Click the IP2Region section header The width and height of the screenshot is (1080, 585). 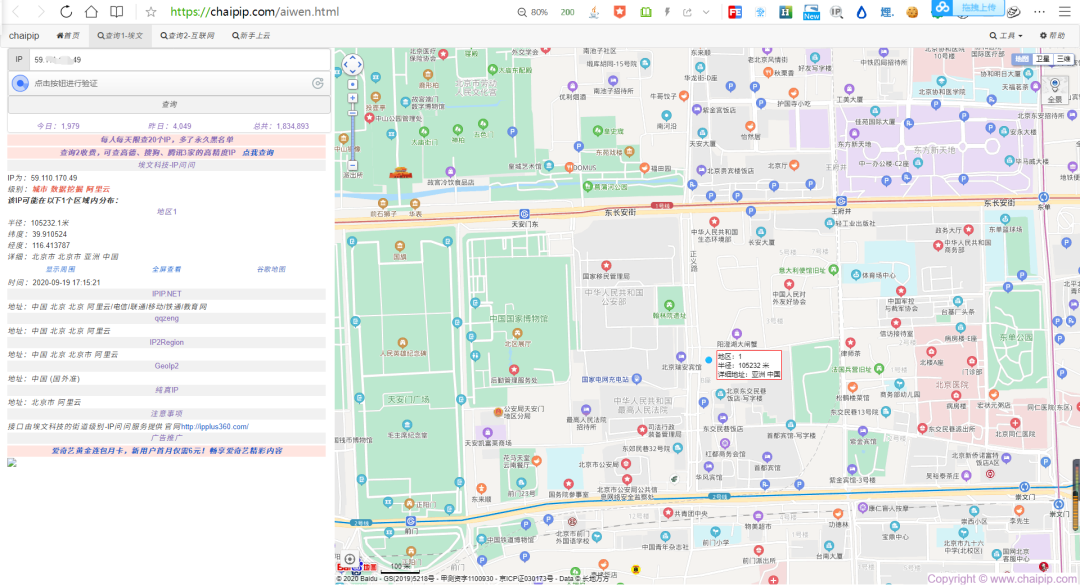tap(167, 342)
